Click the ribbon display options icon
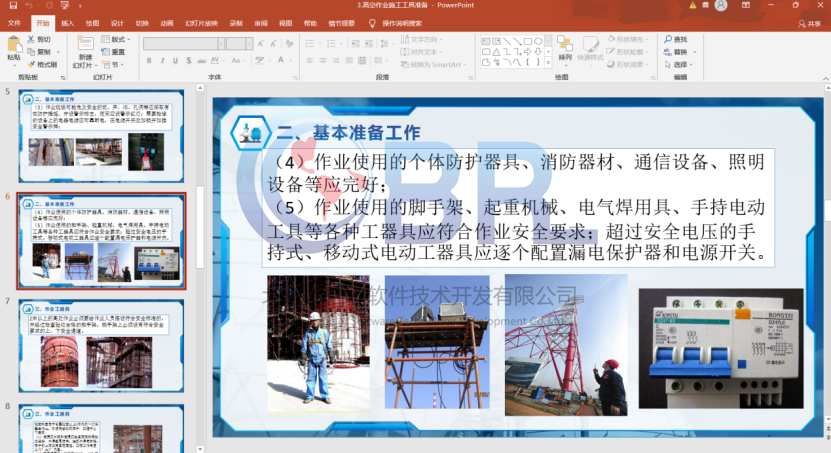 (x=746, y=5)
